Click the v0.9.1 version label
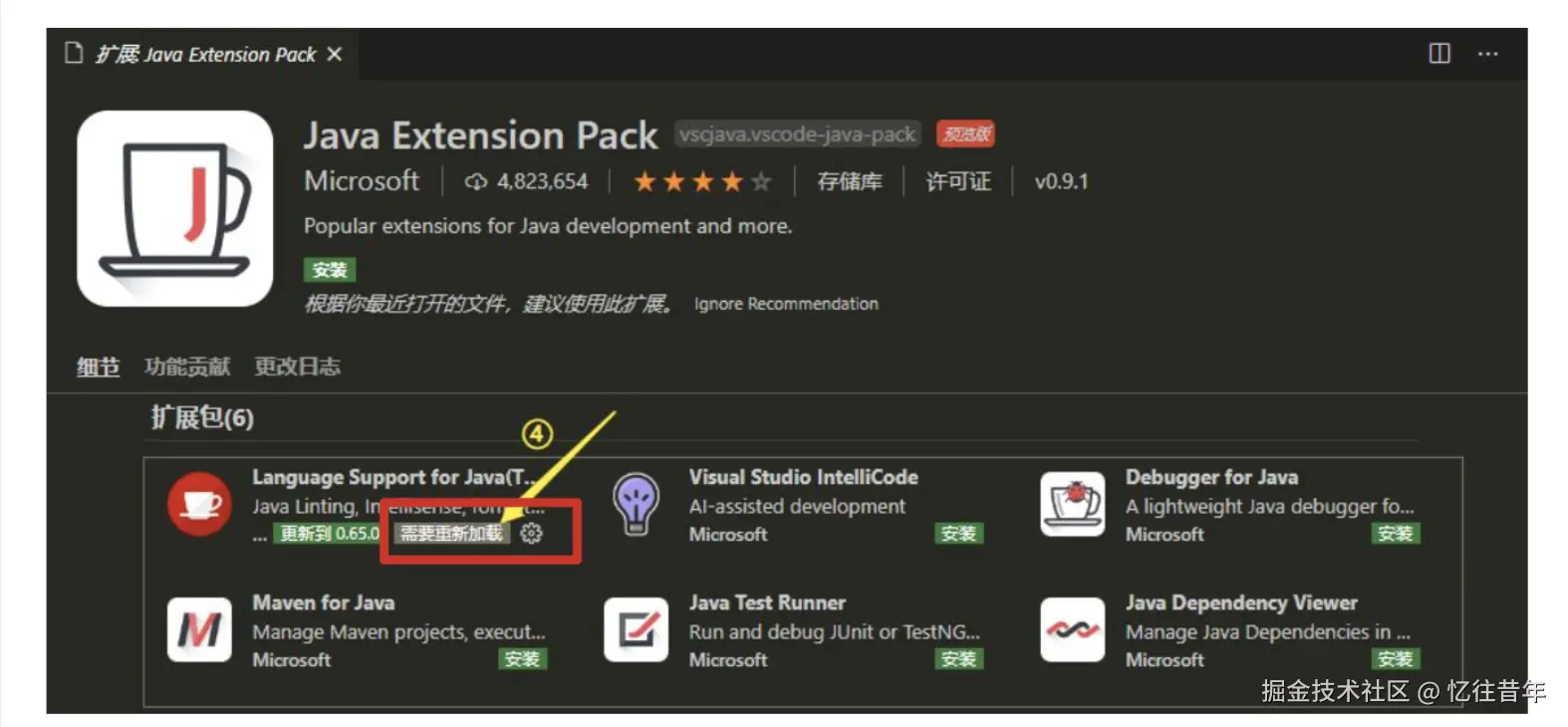This screenshot has height=727, width=1568. point(1061,181)
